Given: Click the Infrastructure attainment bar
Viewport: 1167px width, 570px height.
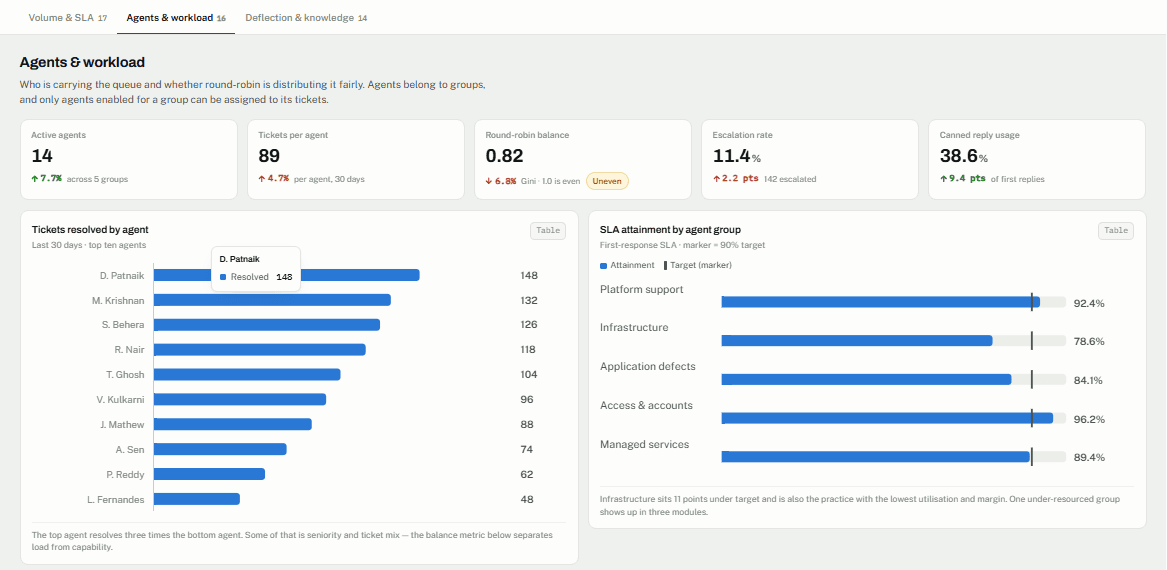Looking at the screenshot, I should coord(857,340).
